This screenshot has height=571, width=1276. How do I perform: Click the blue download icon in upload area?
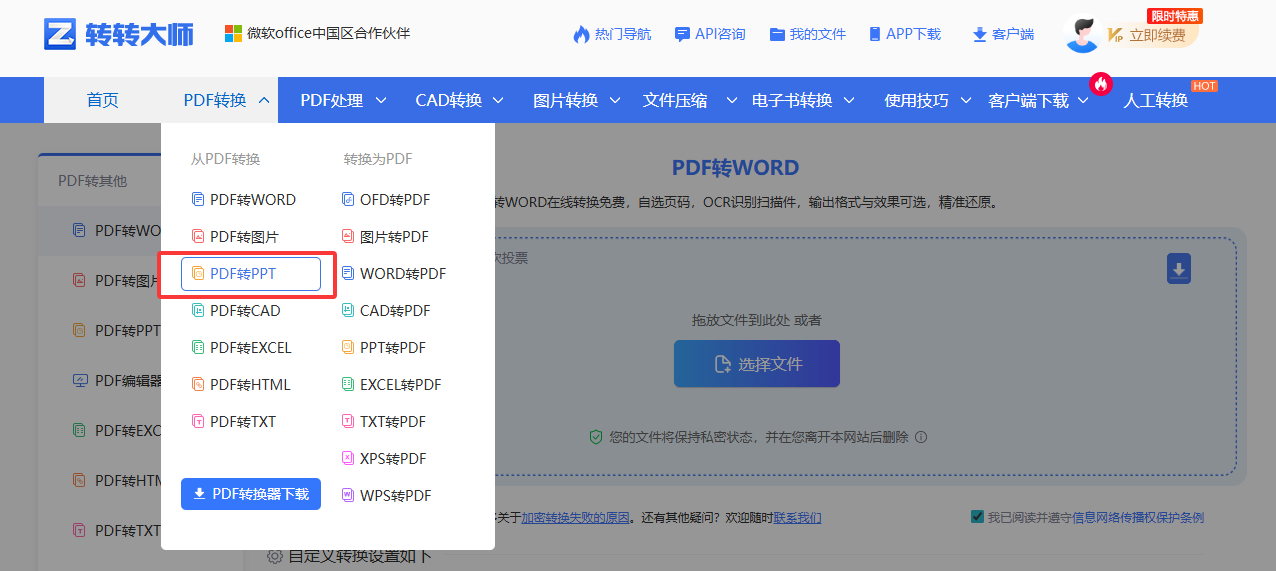pyautogui.click(x=1179, y=268)
